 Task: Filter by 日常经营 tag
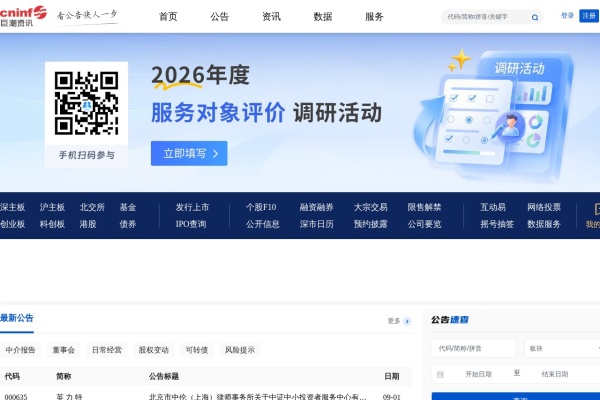coord(107,350)
